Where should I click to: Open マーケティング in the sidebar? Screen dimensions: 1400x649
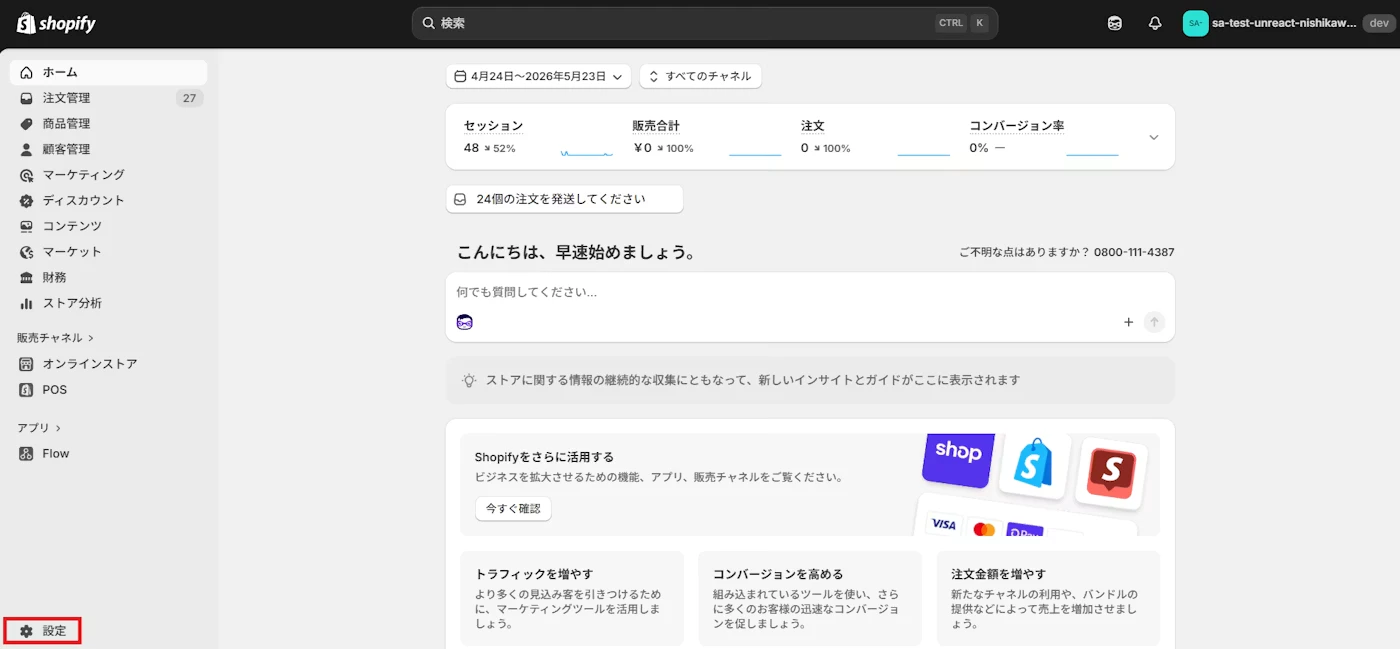coord(108,175)
